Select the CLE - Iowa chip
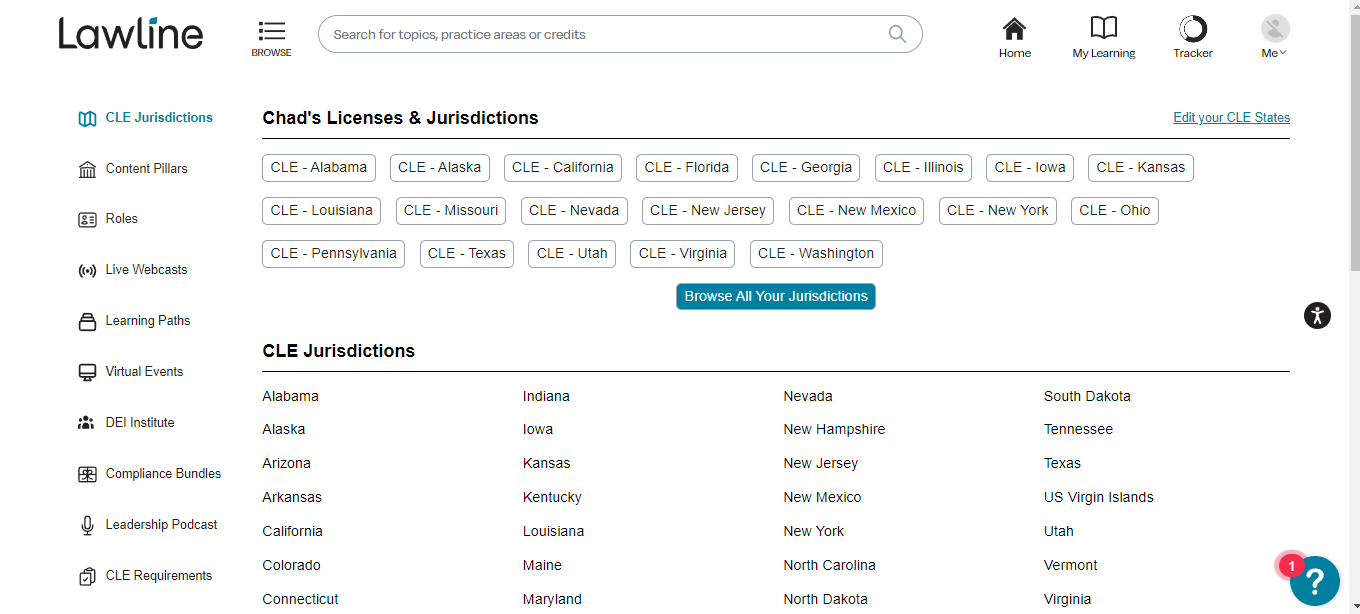 [1030, 168]
